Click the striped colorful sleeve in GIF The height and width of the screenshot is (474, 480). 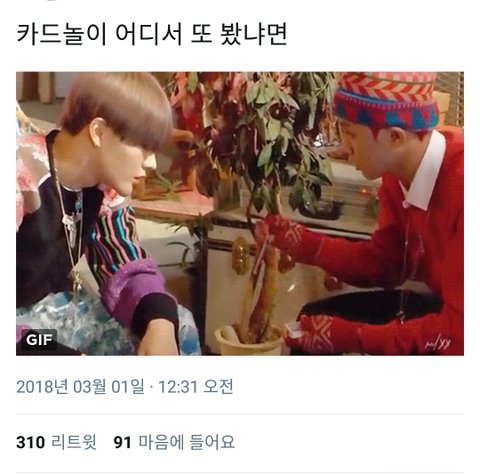point(113,240)
